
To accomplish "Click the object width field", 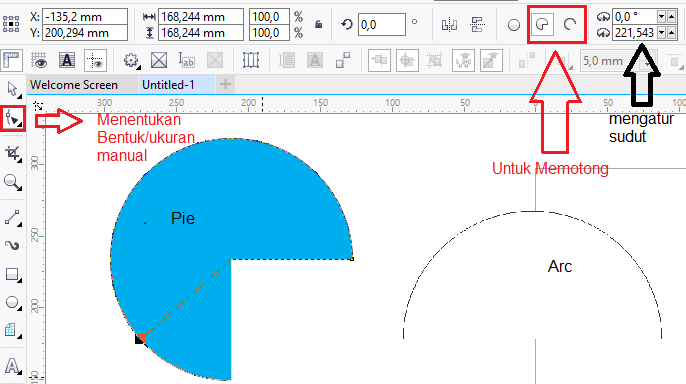I will [201, 17].
